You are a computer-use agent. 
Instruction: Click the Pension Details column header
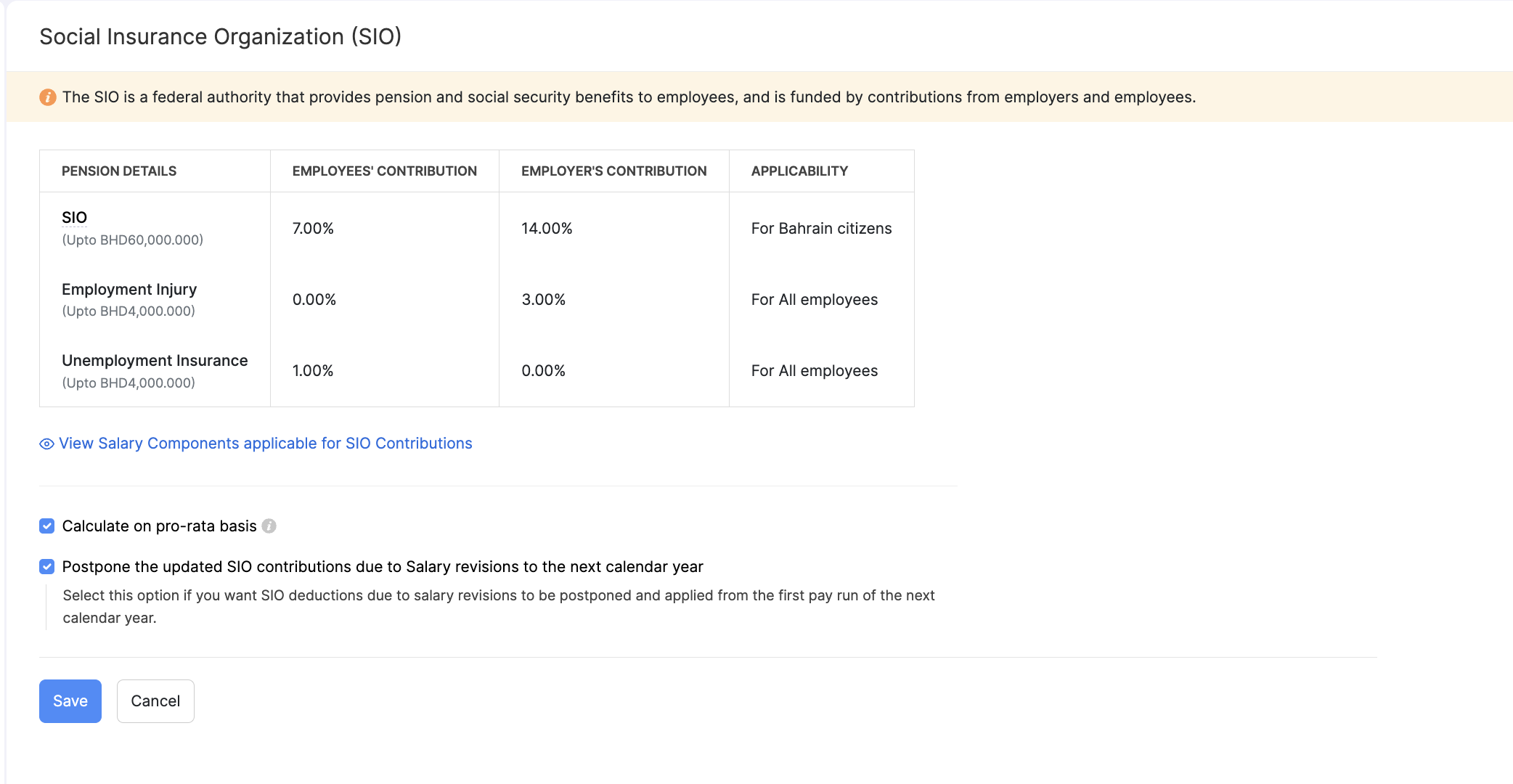click(x=119, y=171)
